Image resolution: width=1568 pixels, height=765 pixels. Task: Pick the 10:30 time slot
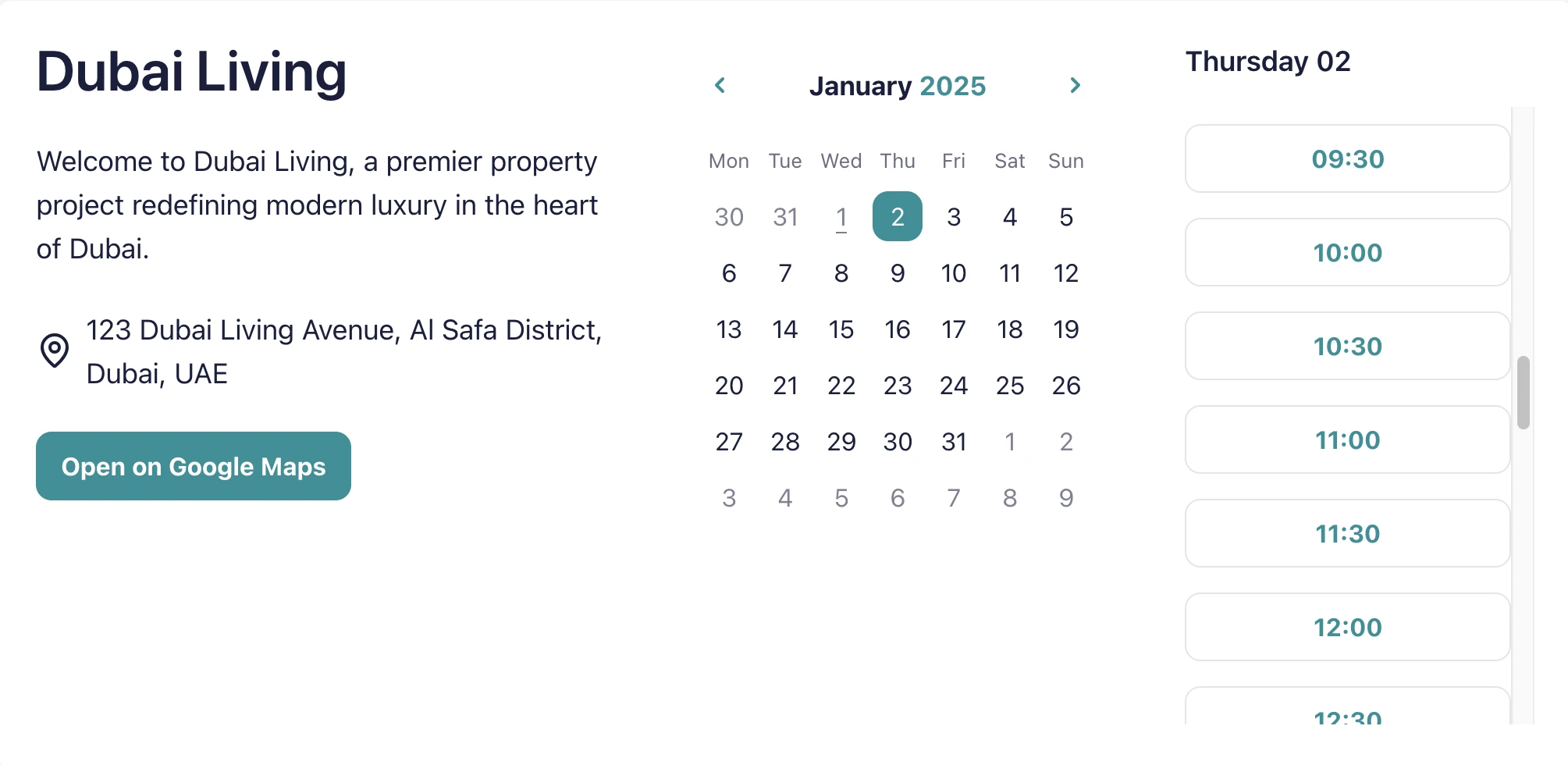(x=1347, y=346)
